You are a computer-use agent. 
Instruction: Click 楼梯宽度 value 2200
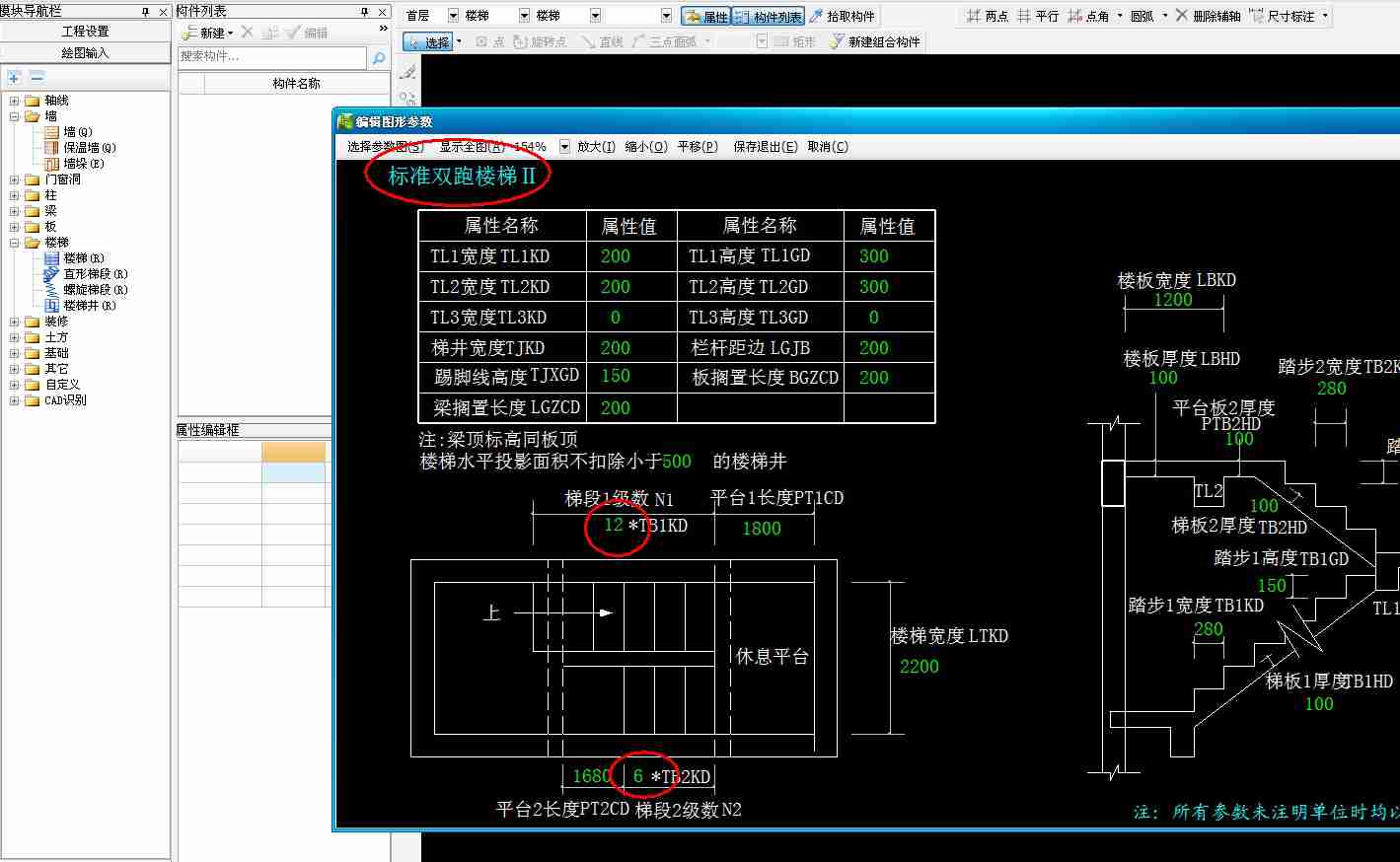pyautogui.click(x=920, y=667)
